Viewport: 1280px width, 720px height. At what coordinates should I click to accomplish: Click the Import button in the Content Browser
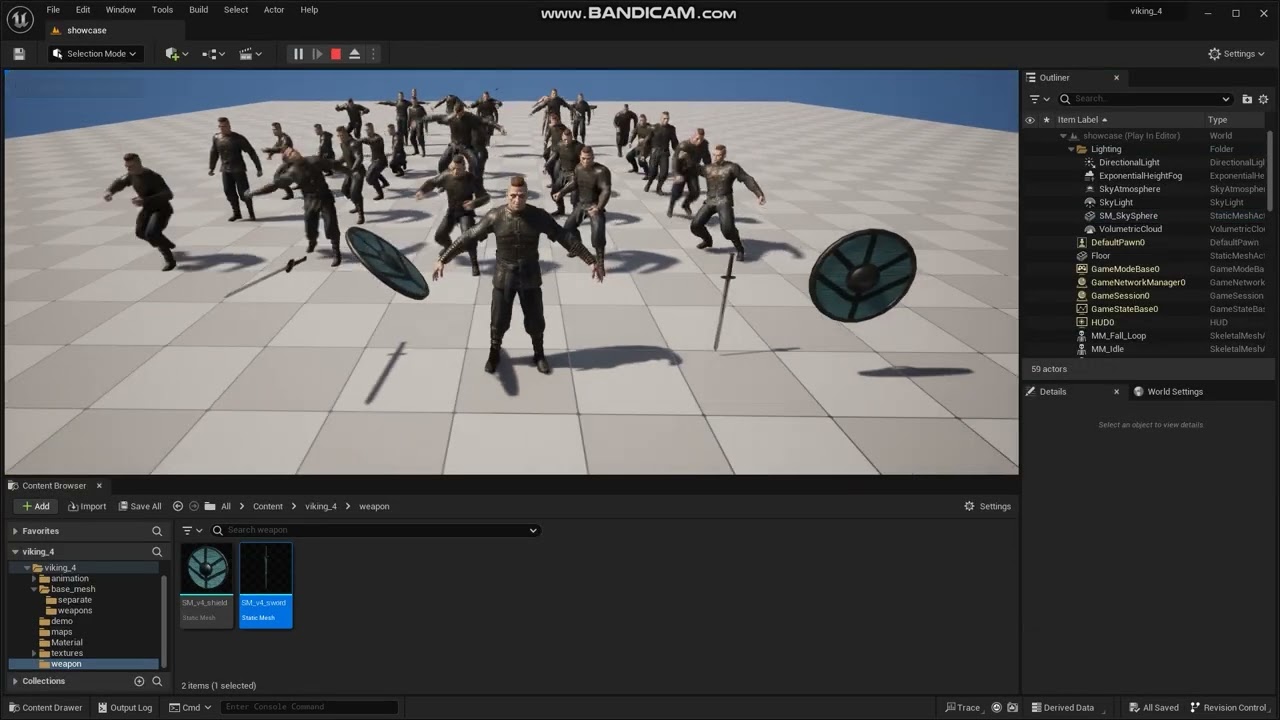(x=86, y=506)
